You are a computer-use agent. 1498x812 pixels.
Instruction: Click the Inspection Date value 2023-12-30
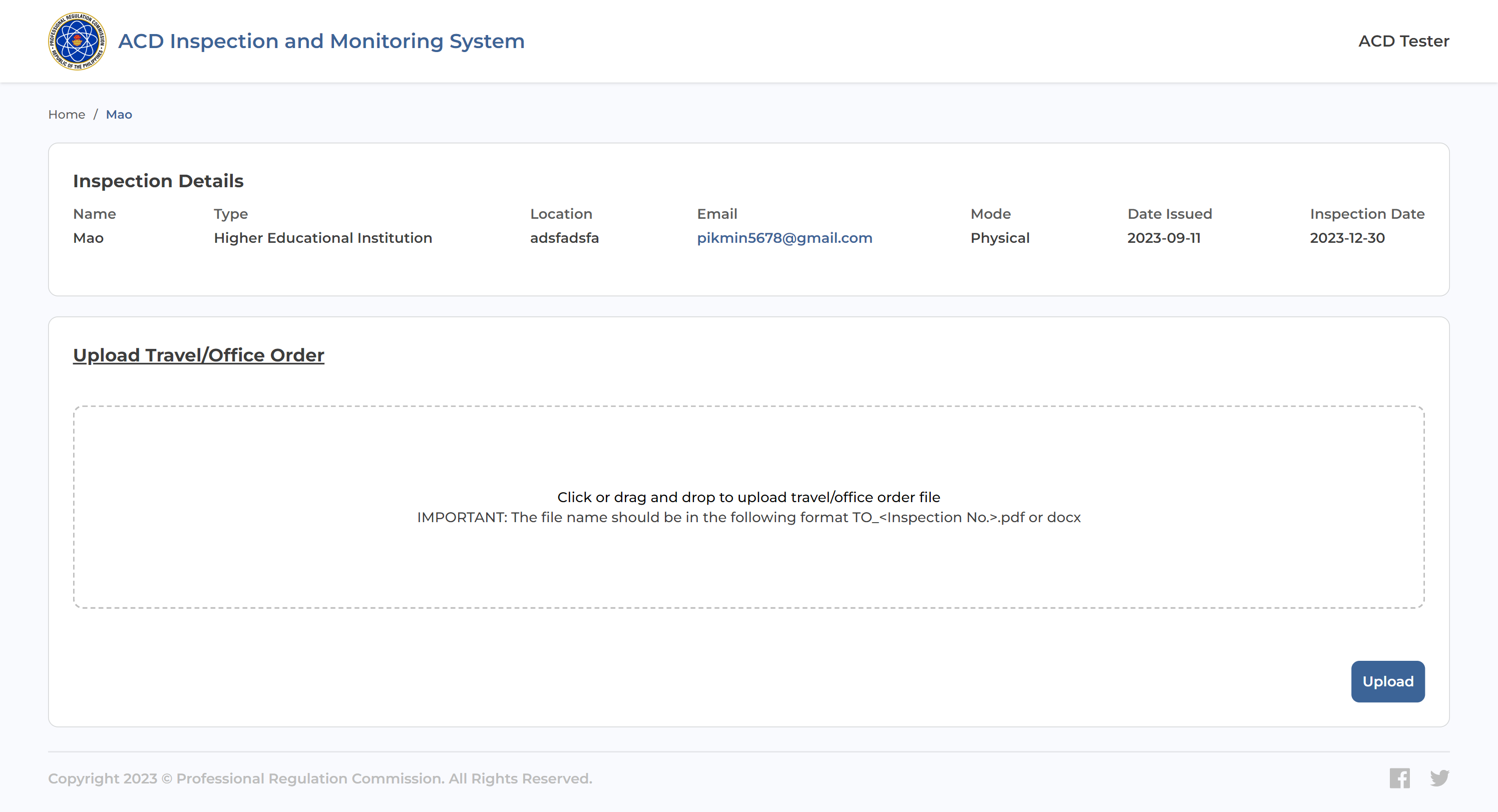pyautogui.click(x=1347, y=238)
